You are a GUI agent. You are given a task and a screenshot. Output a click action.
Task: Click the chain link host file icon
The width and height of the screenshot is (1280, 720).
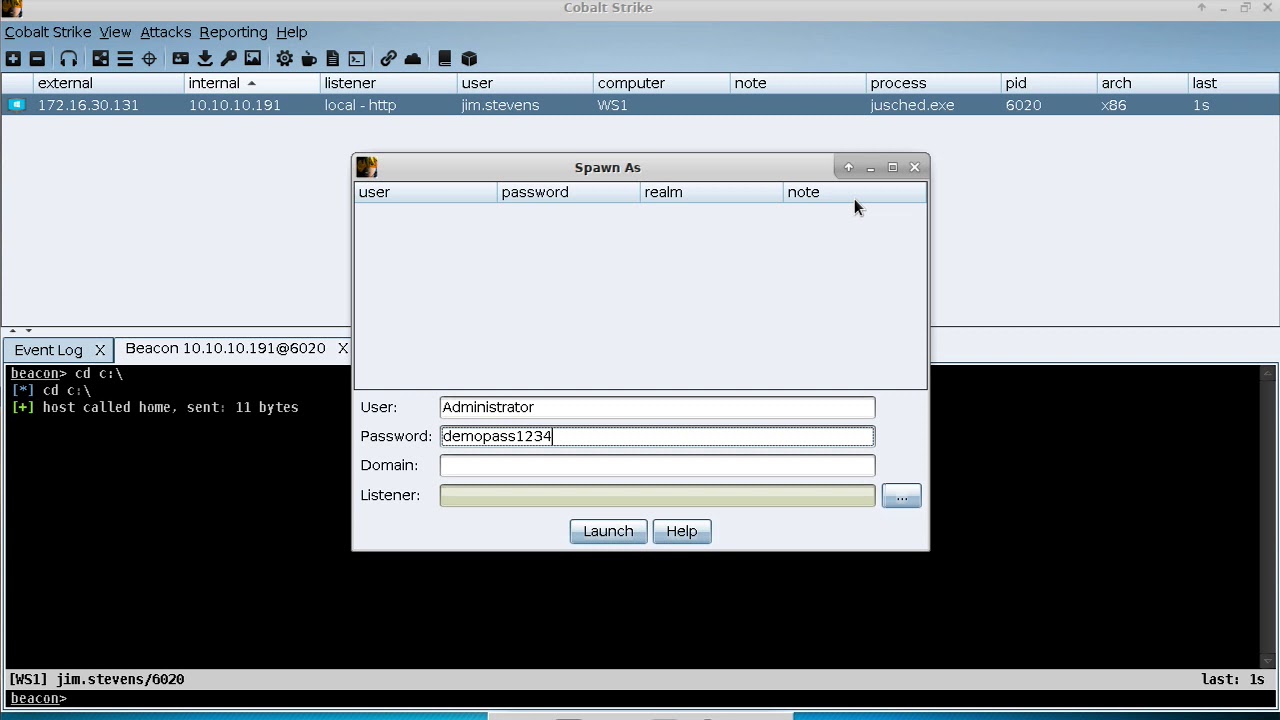389,59
